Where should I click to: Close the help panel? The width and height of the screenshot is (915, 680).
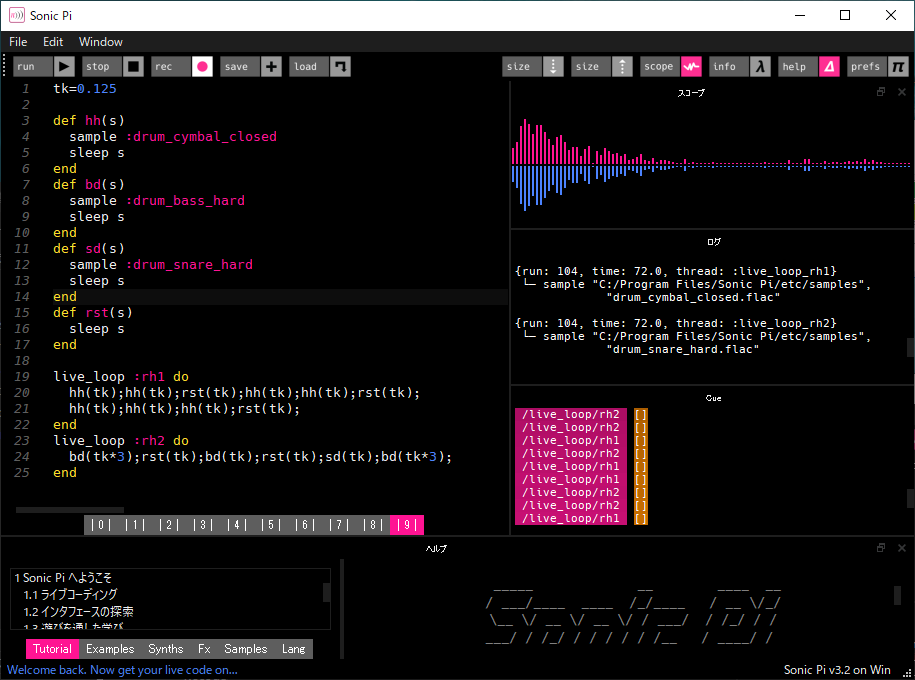tap(901, 548)
